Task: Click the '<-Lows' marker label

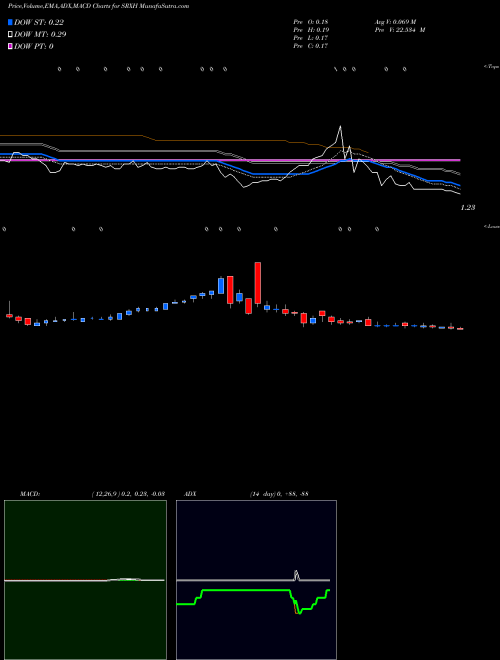Action: [x=492, y=226]
